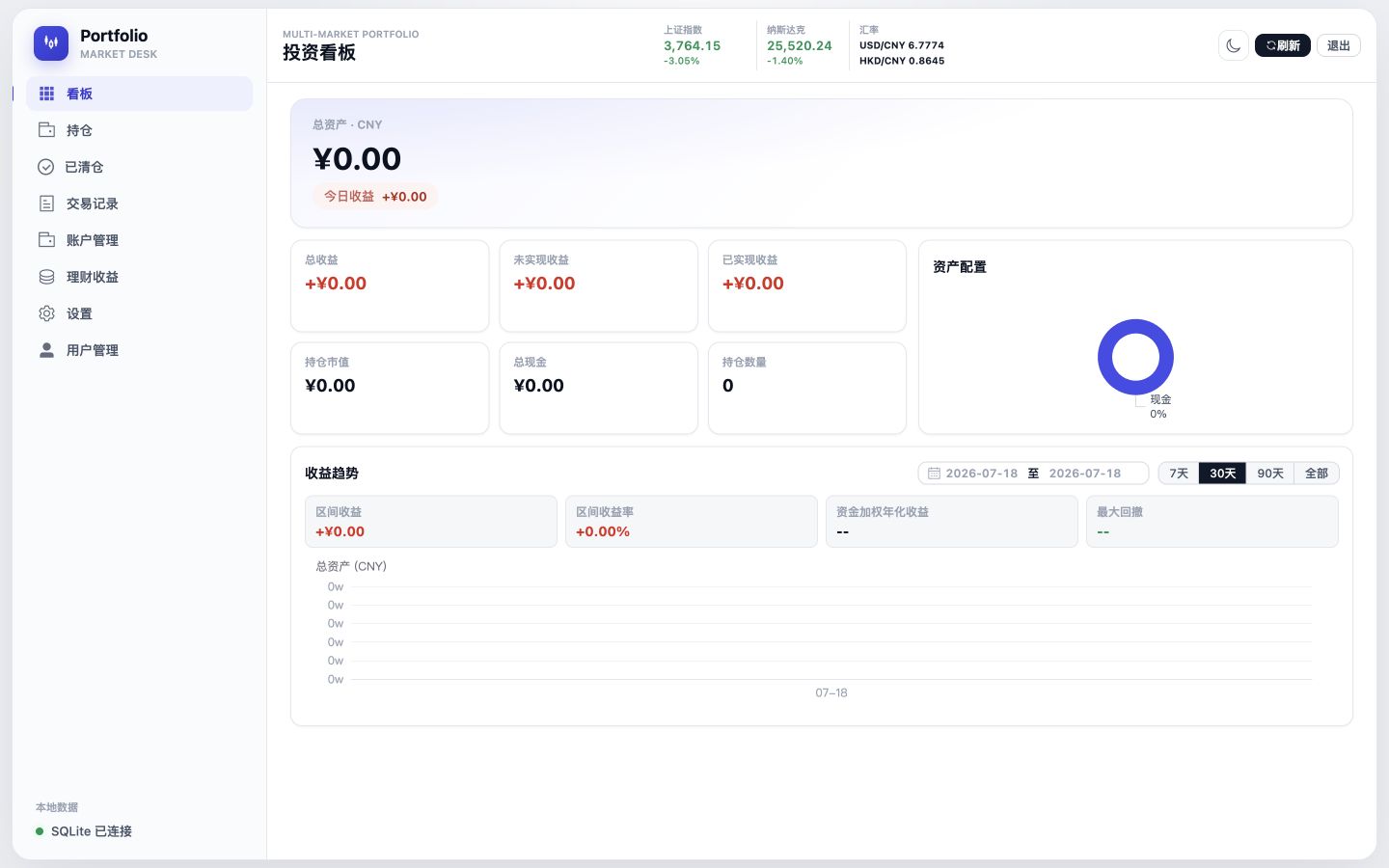The image size is (1389, 868).
Task: Click the 持仓市值 card
Action: [390, 388]
